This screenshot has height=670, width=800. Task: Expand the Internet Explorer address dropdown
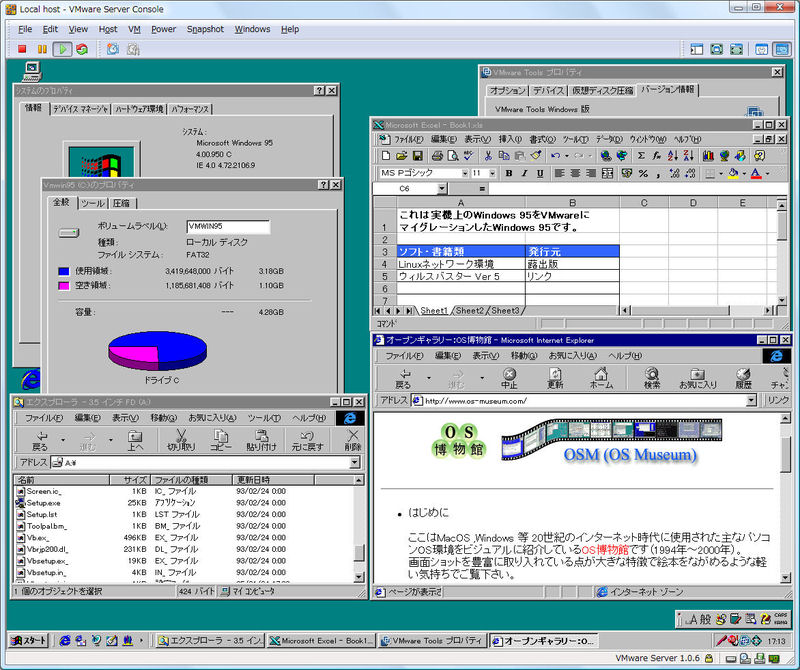pyautogui.click(x=751, y=401)
